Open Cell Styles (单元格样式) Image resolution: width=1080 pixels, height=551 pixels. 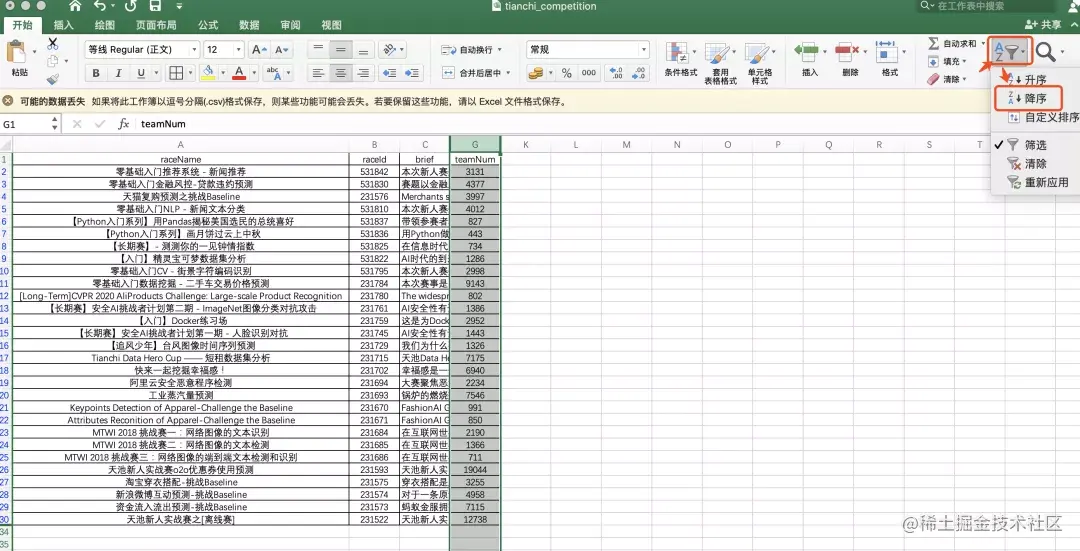(759, 63)
